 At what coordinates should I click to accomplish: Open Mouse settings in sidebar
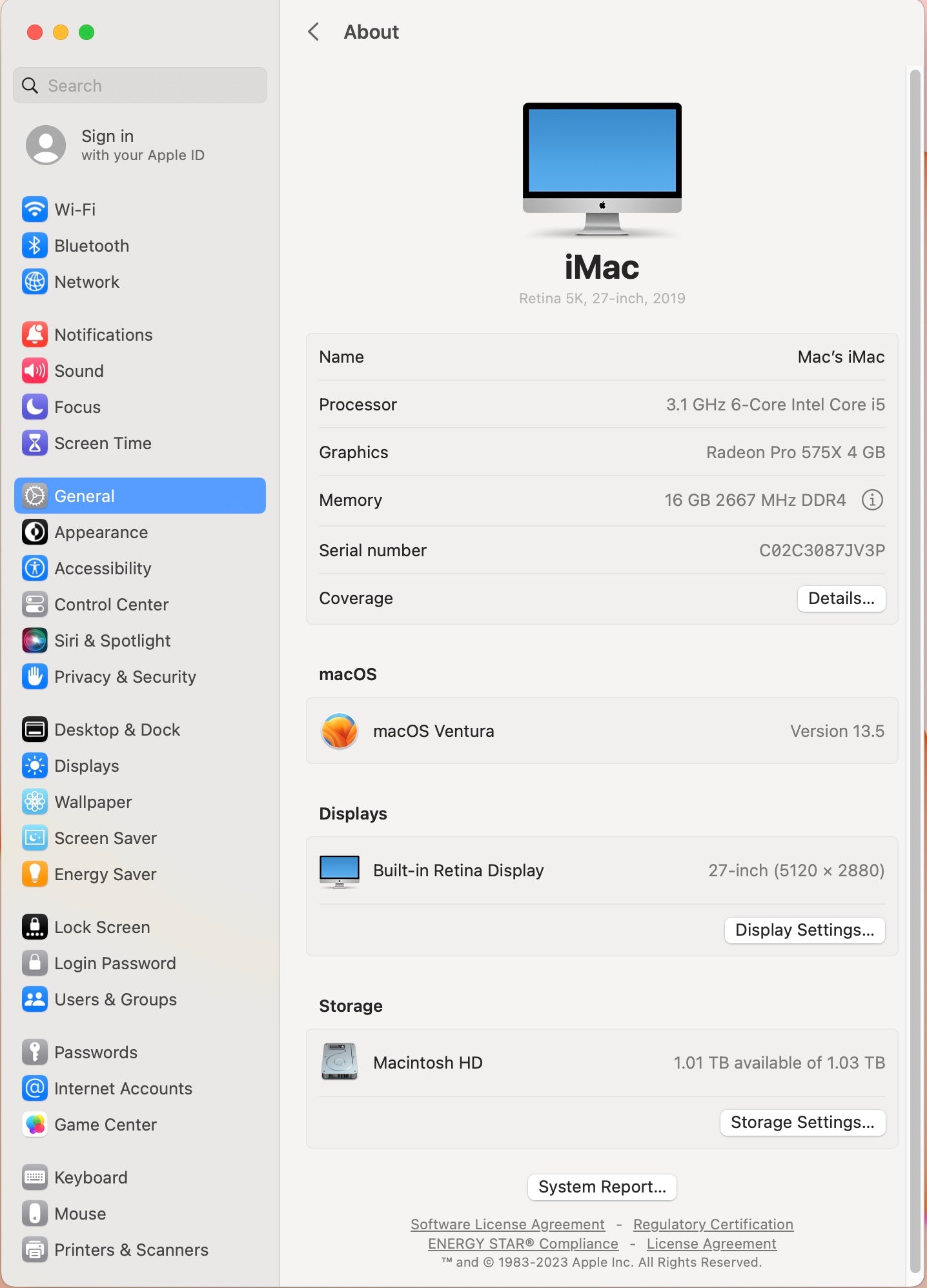(x=140, y=1213)
